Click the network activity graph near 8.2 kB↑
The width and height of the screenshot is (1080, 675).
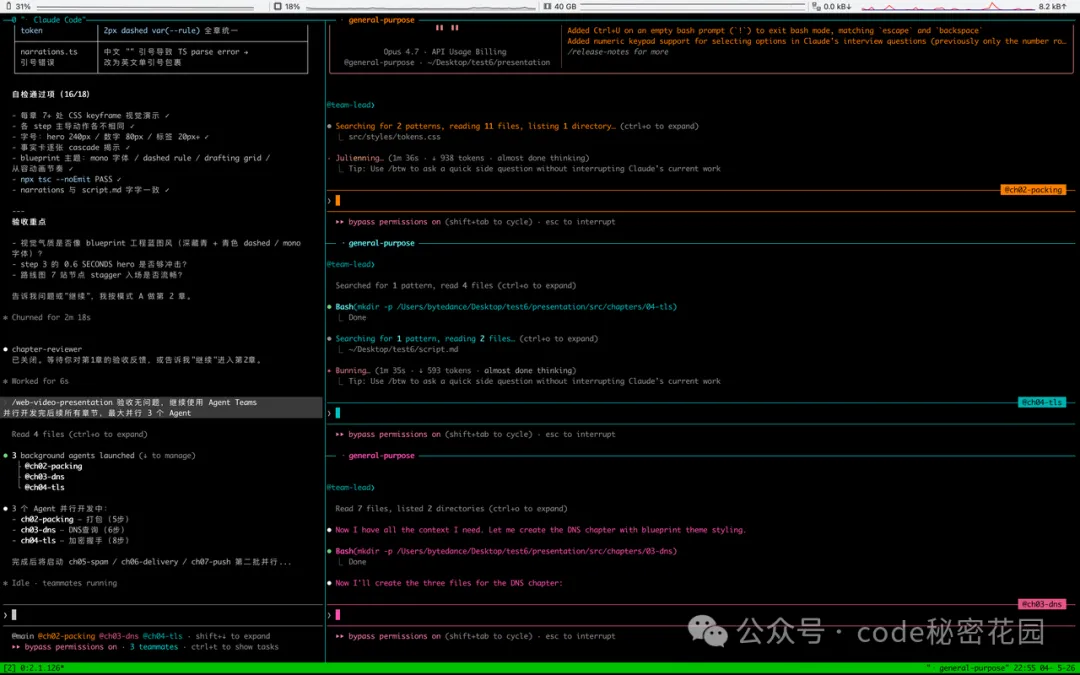tap(949, 6)
